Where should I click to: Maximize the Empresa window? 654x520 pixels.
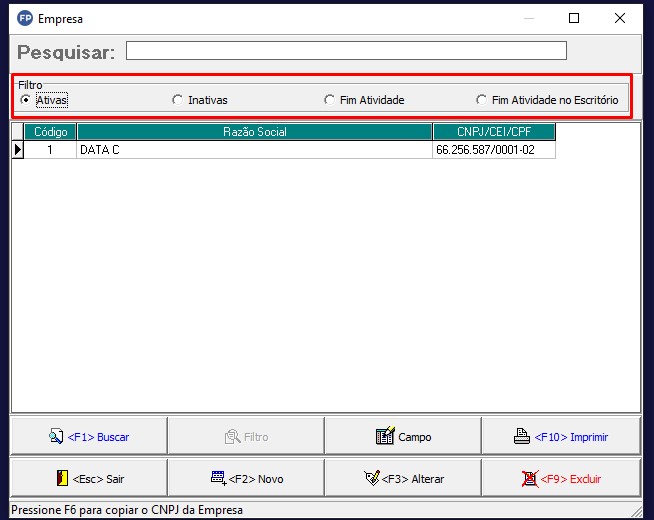point(574,18)
